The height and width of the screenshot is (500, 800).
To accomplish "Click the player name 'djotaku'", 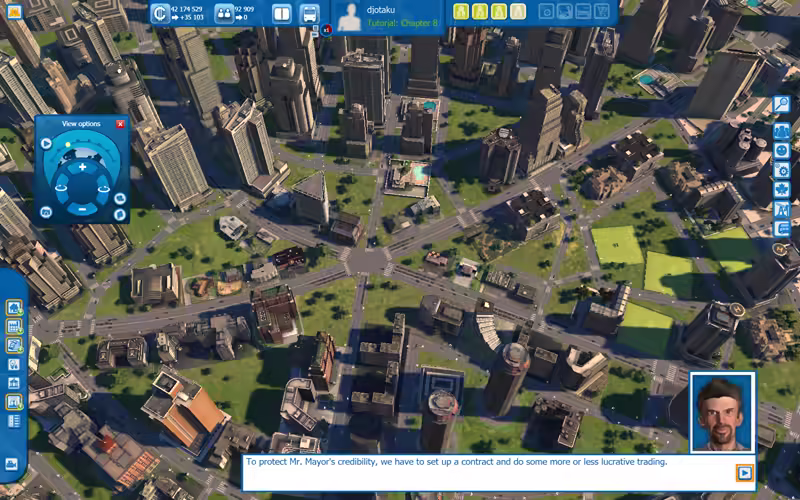I will [381, 9].
